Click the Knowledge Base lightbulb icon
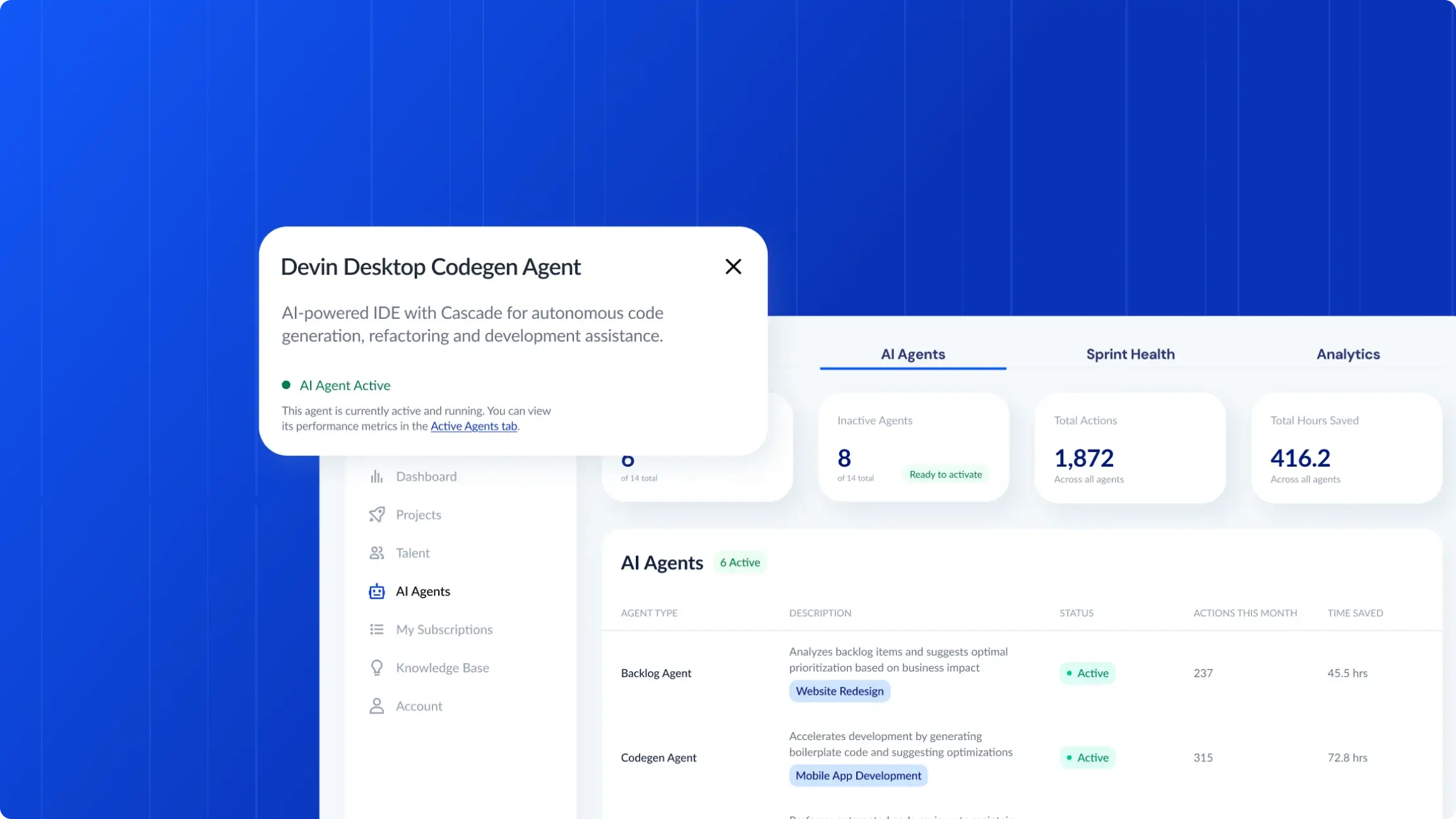The width and height of the screenshot is (1456, 819). point(377,668)
